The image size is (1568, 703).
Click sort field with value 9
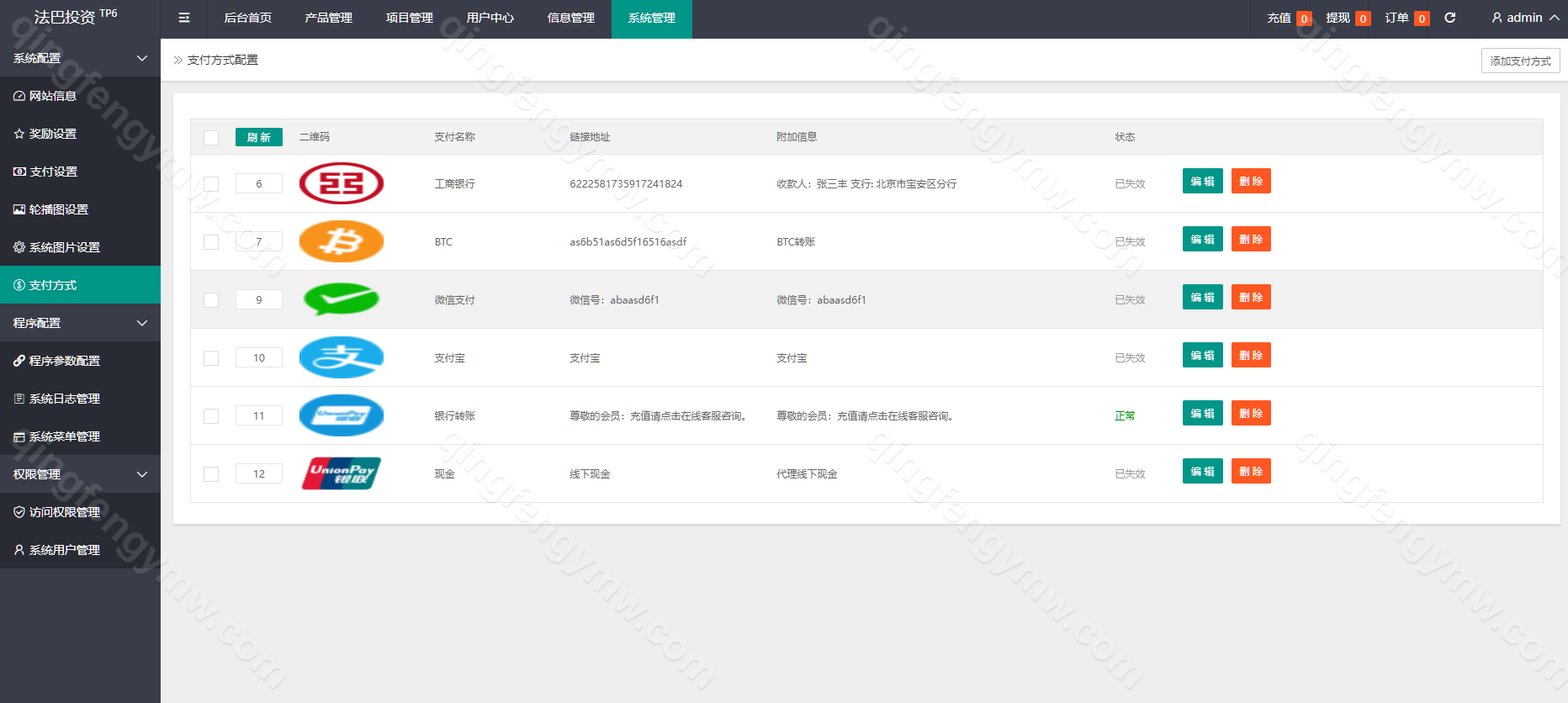tap(259, 299)
